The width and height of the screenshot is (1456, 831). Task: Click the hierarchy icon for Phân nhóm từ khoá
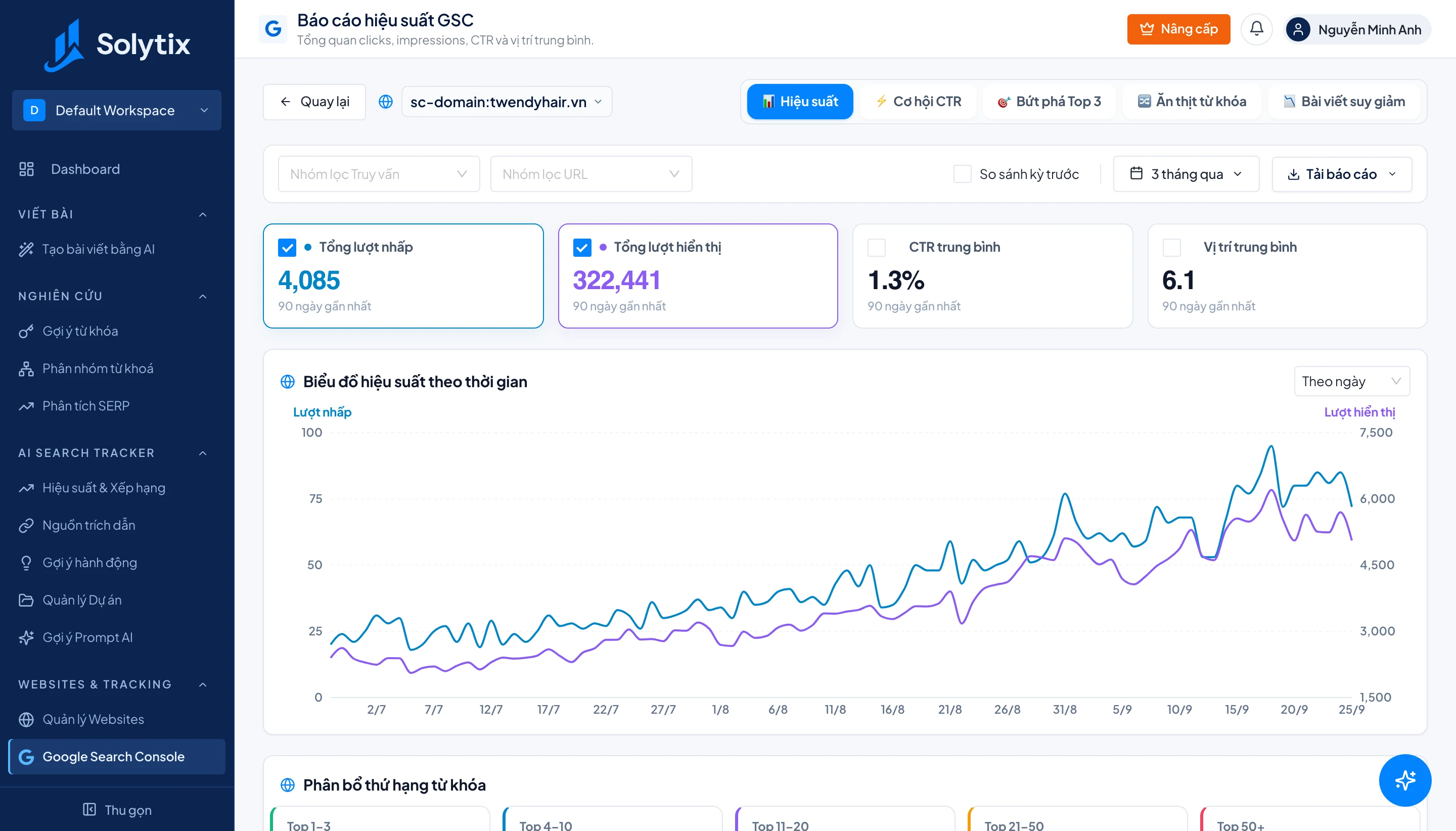click(x=26, y=368)
